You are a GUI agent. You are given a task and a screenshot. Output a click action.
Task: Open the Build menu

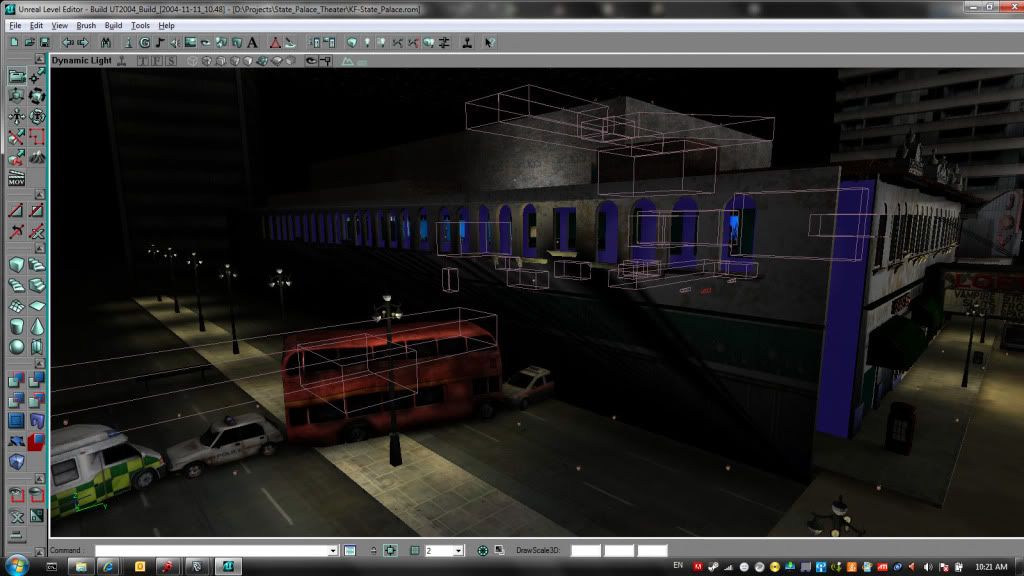[113, 25]
